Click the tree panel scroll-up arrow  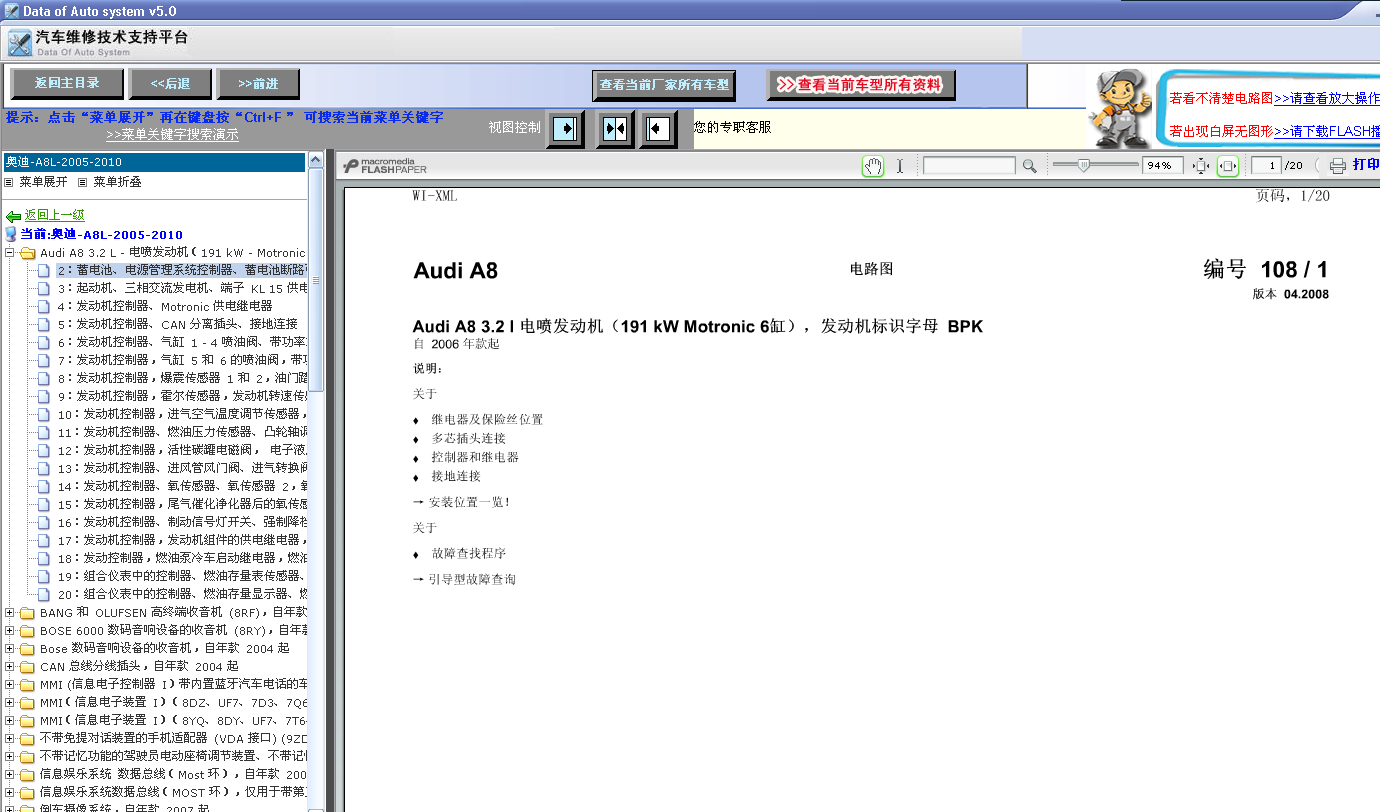click(x=316, y=160)
